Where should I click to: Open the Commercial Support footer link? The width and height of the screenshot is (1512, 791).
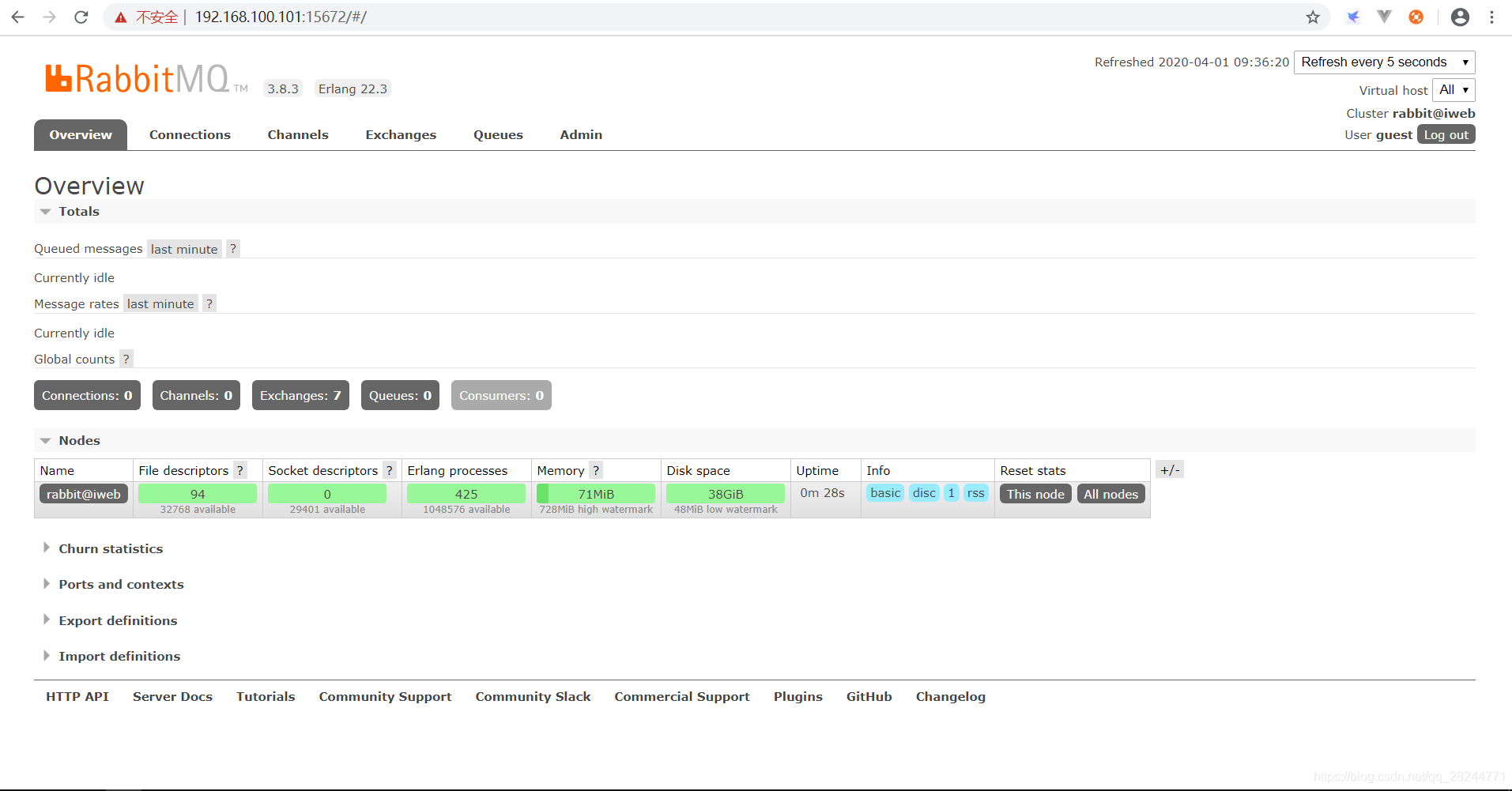click(682, 696)
